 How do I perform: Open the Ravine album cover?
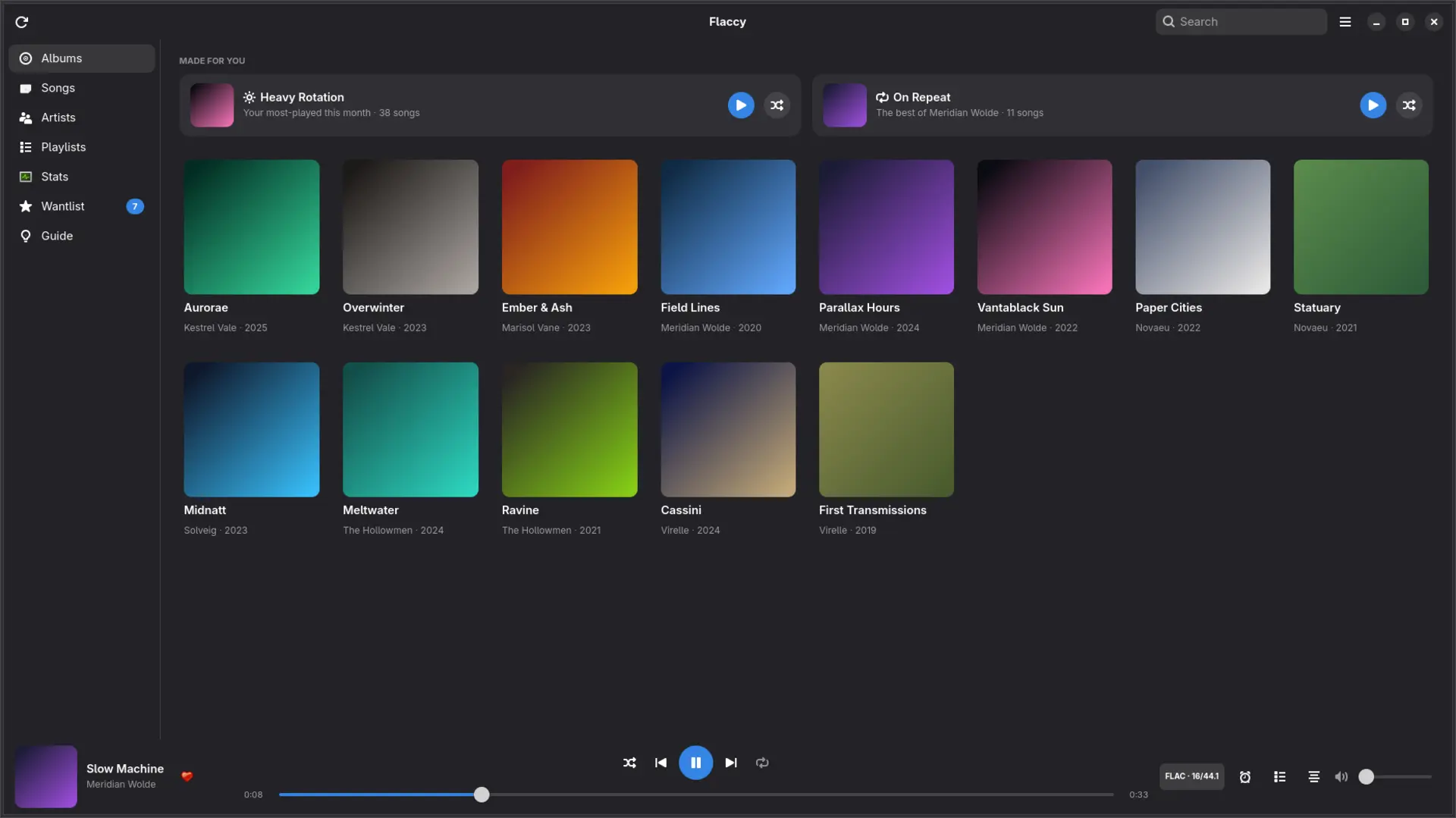[570, 430]
